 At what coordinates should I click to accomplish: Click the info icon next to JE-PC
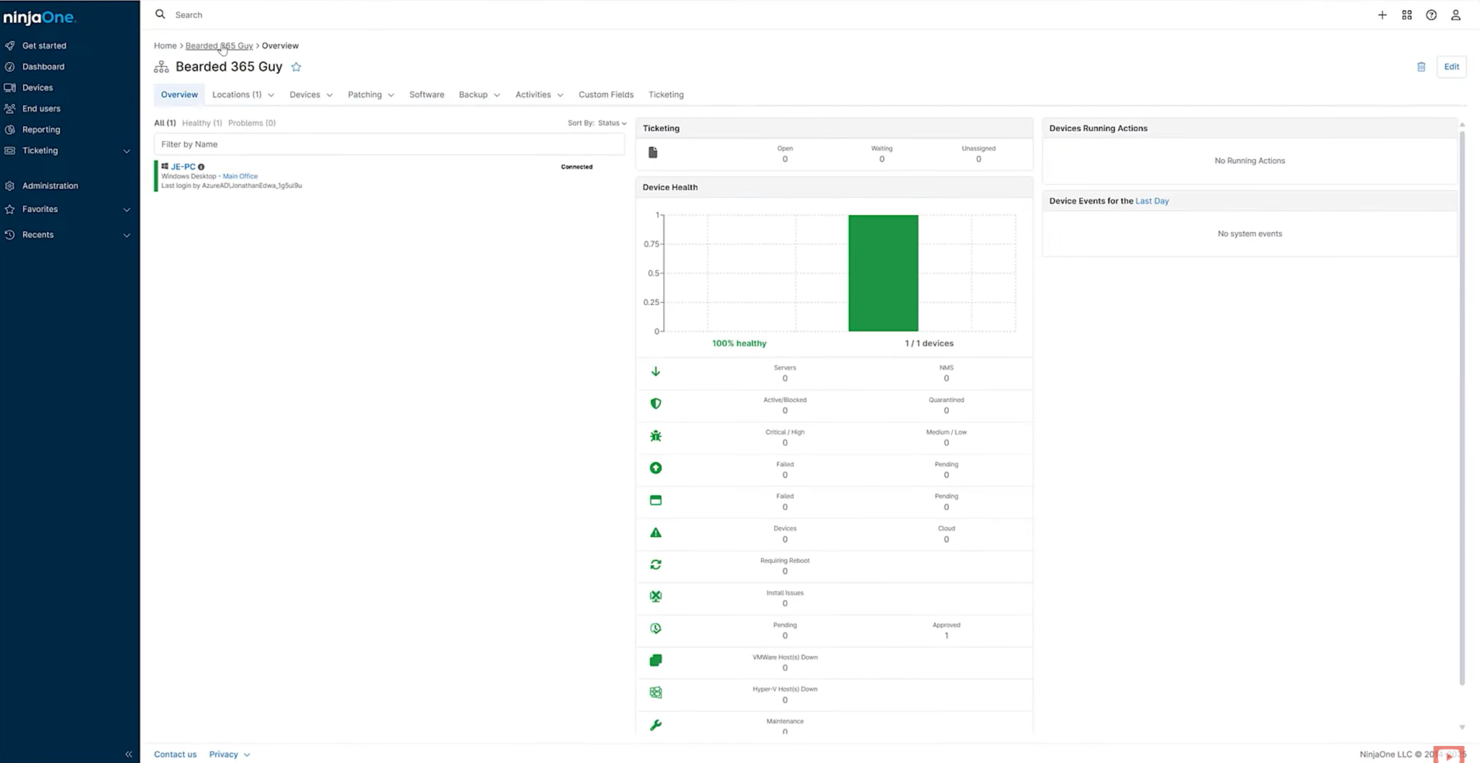tap(201, 167)
